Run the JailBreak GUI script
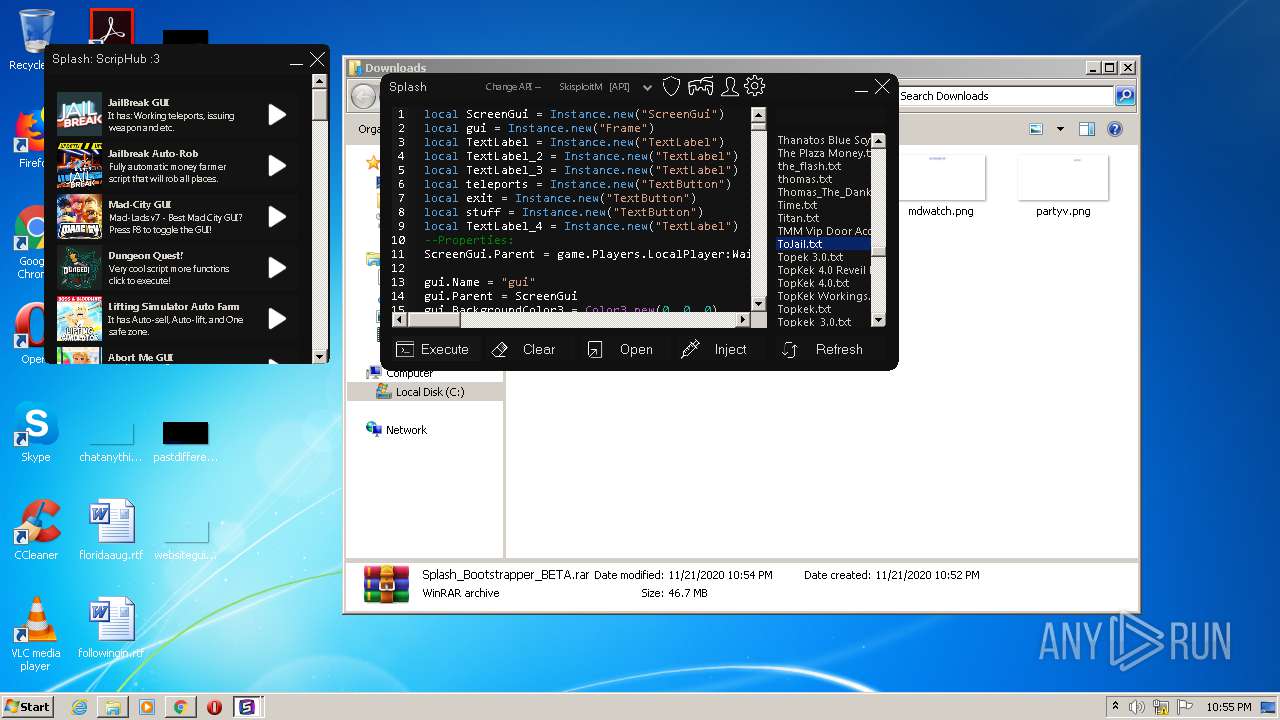 (x=277, y=114)
